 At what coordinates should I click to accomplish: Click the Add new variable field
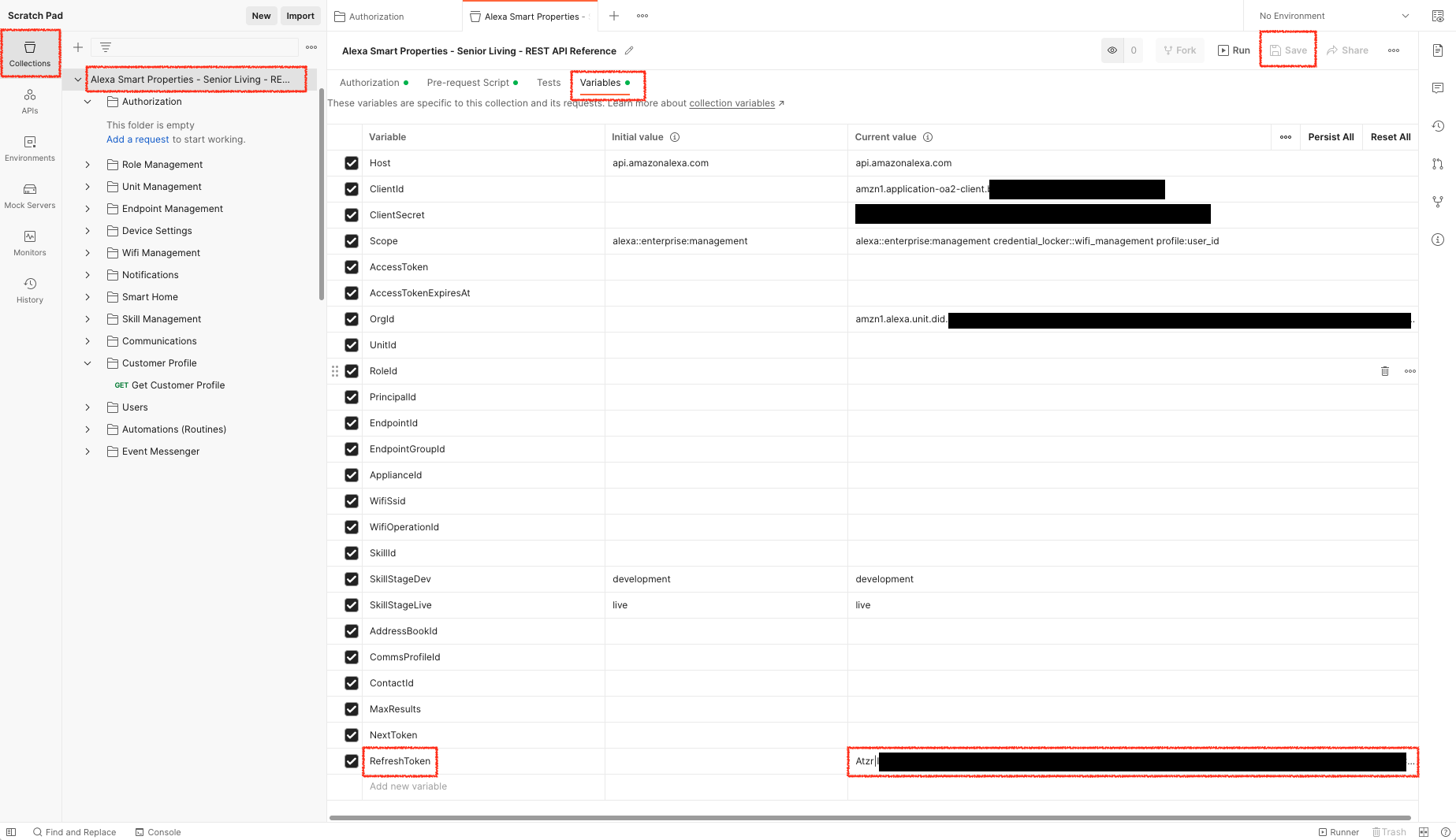coord(483,786)
